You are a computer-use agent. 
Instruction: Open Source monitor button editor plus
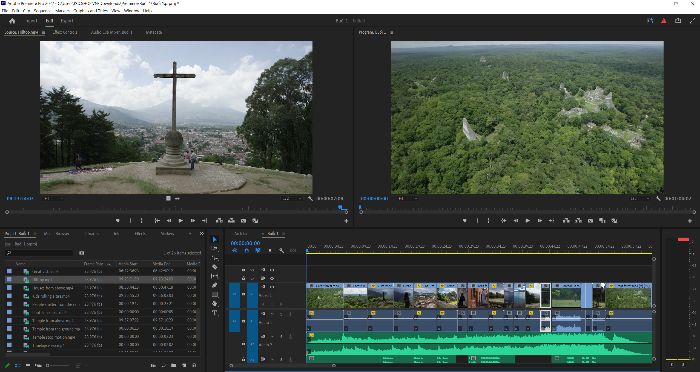point(346,221)
